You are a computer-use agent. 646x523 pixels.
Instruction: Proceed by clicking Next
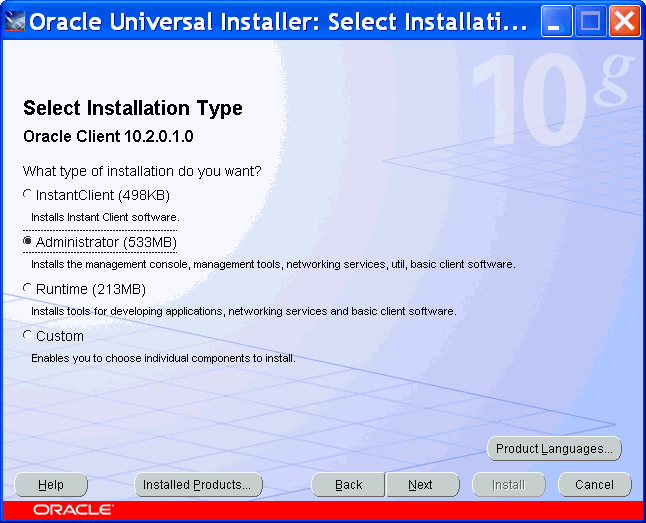point(421,485)
